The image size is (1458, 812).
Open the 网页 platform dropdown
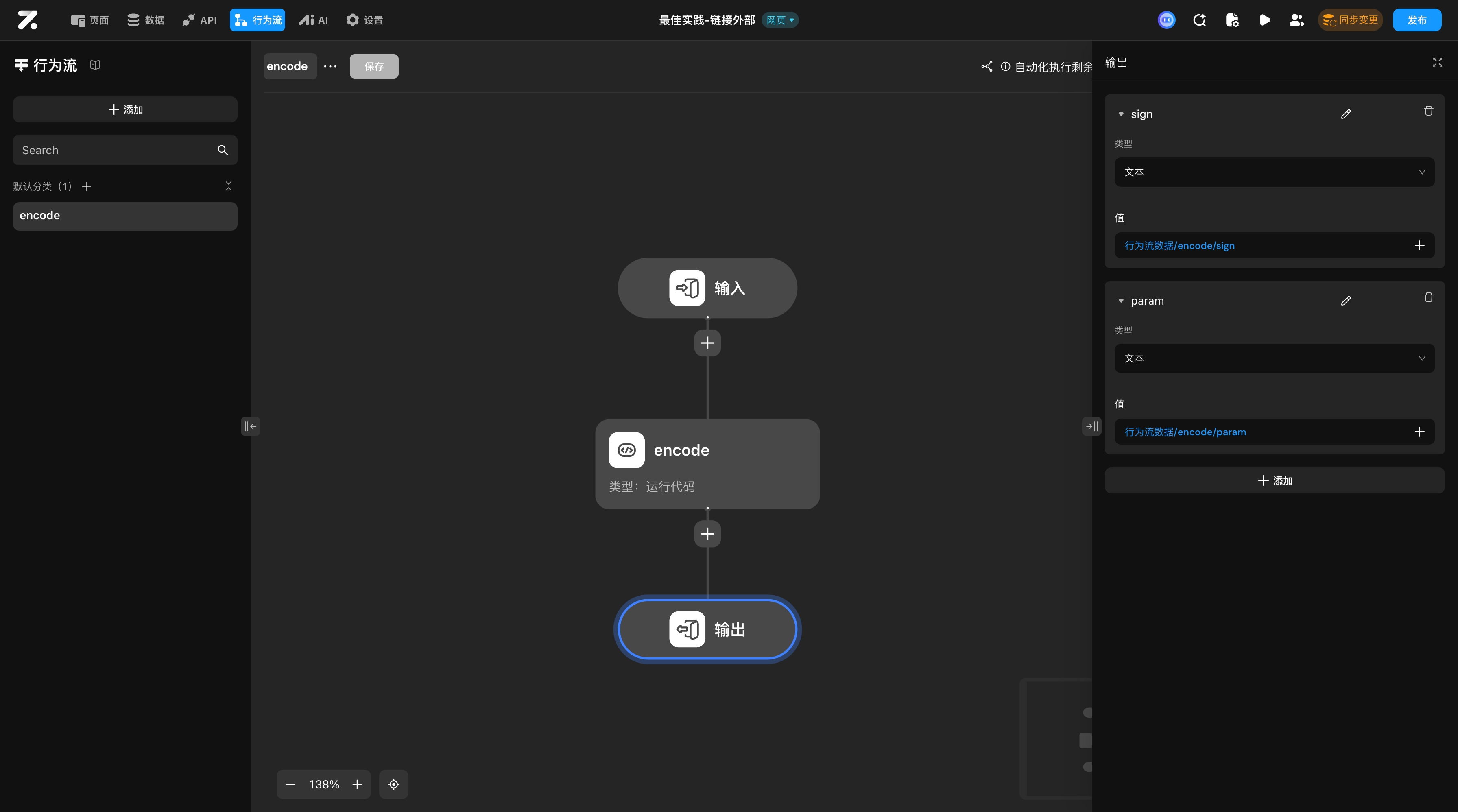pos(780,20)
